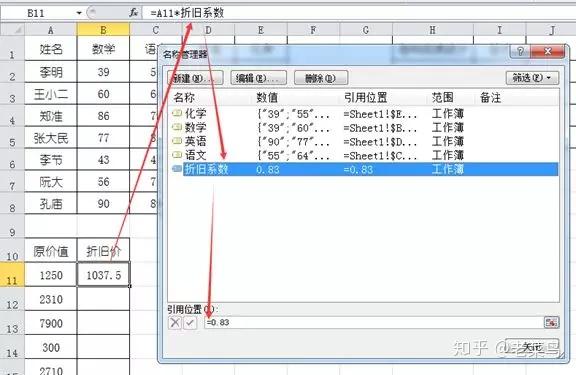Select the 英语 name entry

(364, 142)
